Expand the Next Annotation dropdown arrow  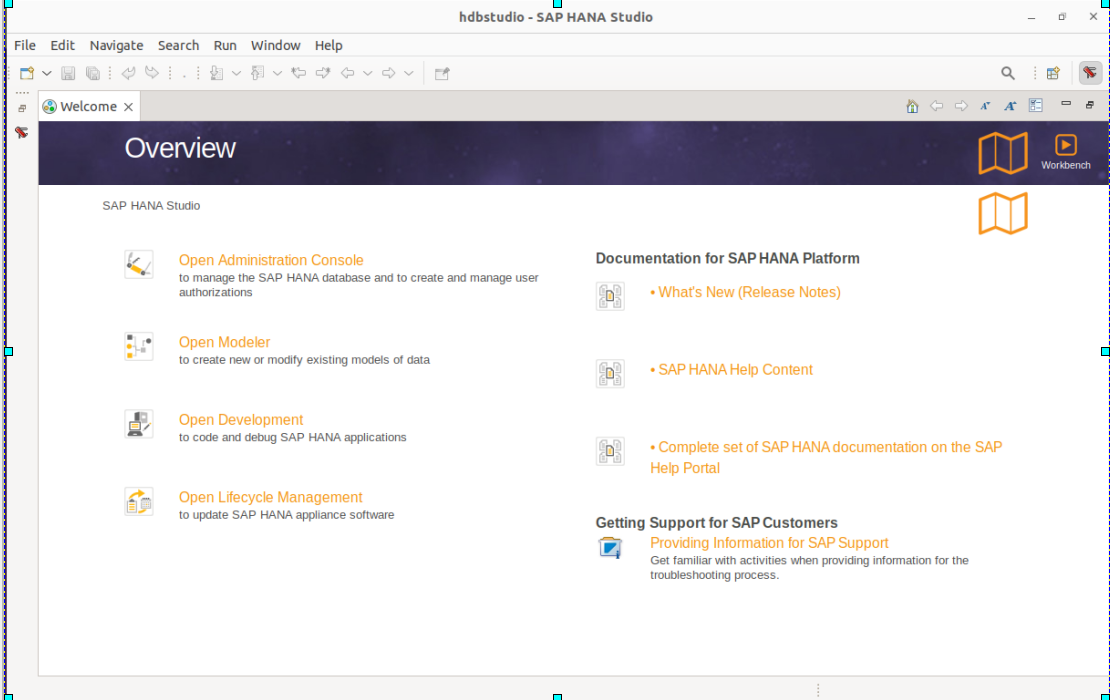236,73
